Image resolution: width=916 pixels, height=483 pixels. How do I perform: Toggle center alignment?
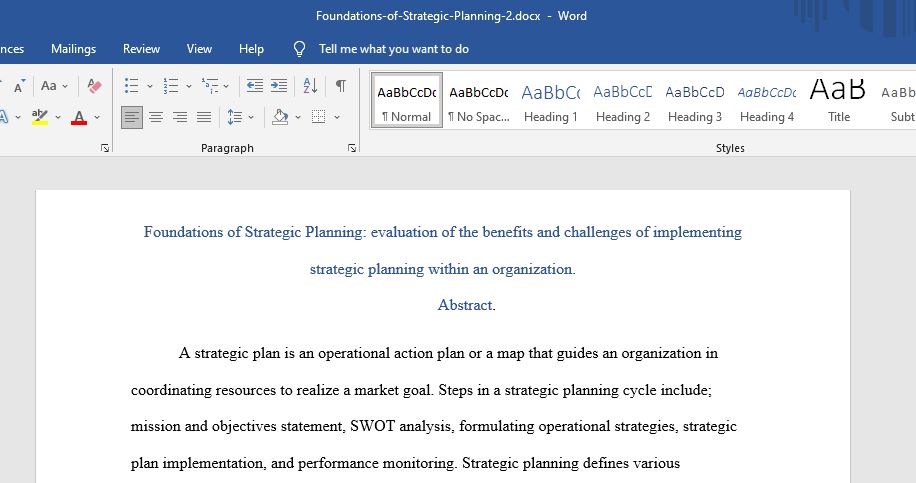click(x=155, y=117)
